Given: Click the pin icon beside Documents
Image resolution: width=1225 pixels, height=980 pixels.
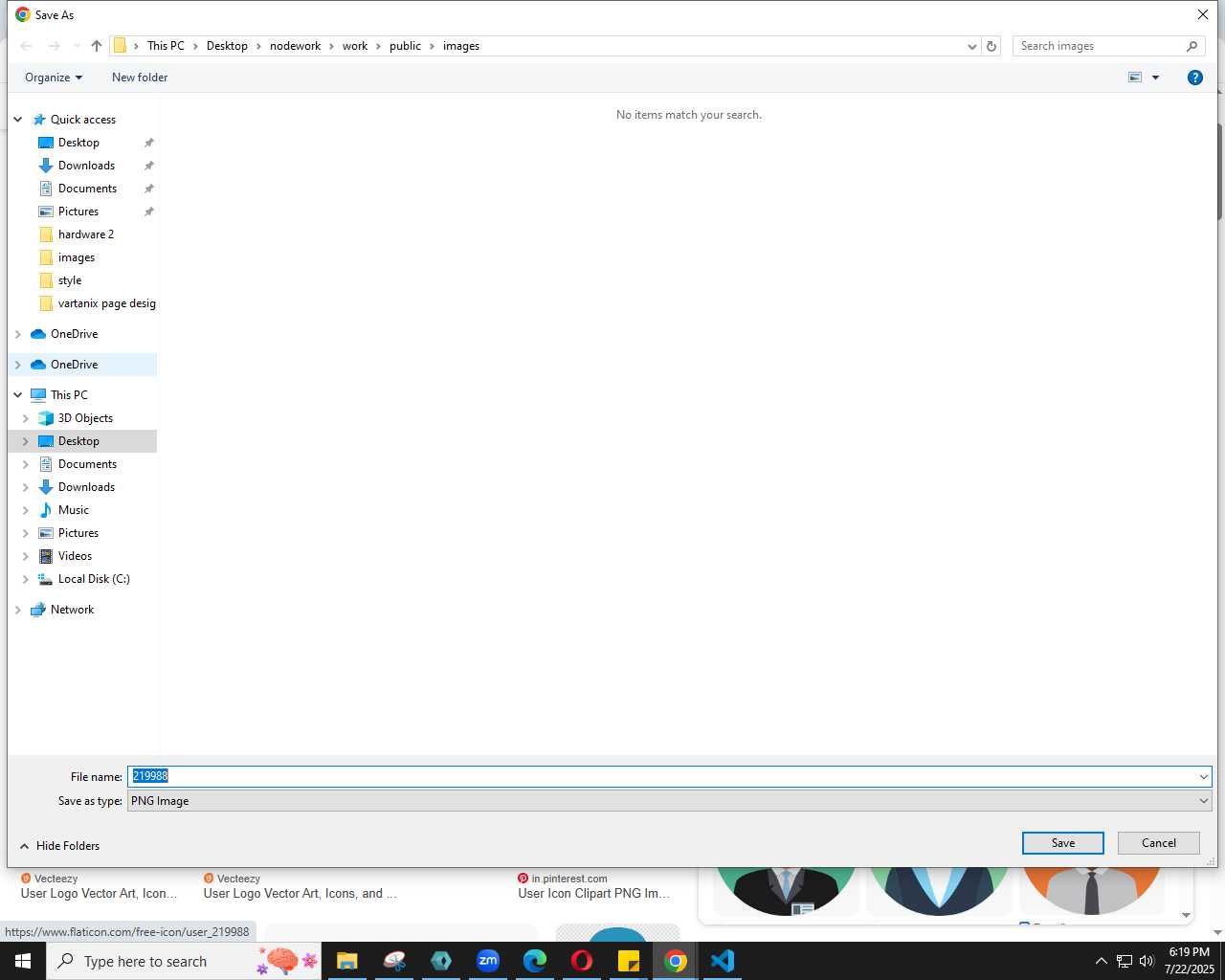Looking at the screenshot, I should point(148,189).
